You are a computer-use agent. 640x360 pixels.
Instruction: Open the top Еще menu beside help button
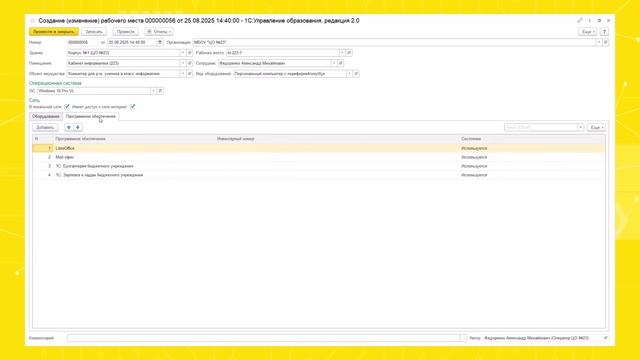[x=588, y=31]
